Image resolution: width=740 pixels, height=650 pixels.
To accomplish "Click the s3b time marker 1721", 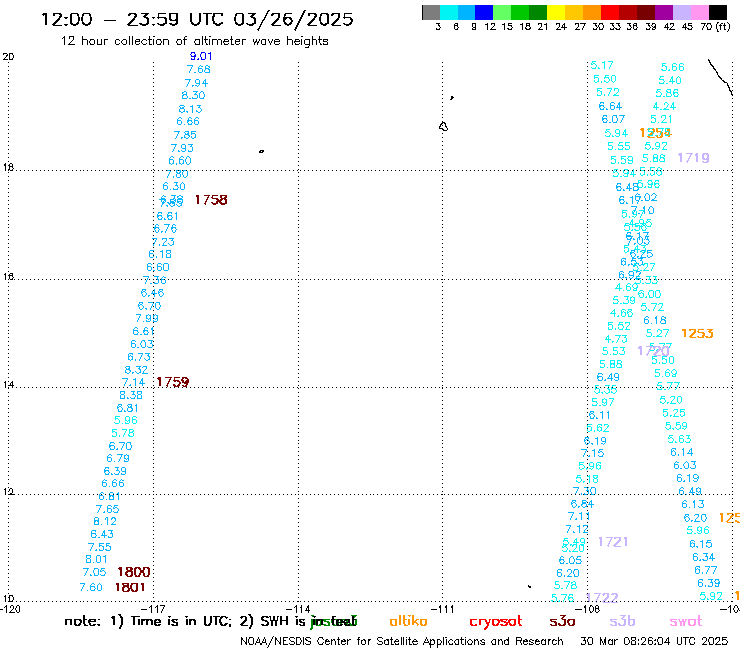I will click(613, 542).
